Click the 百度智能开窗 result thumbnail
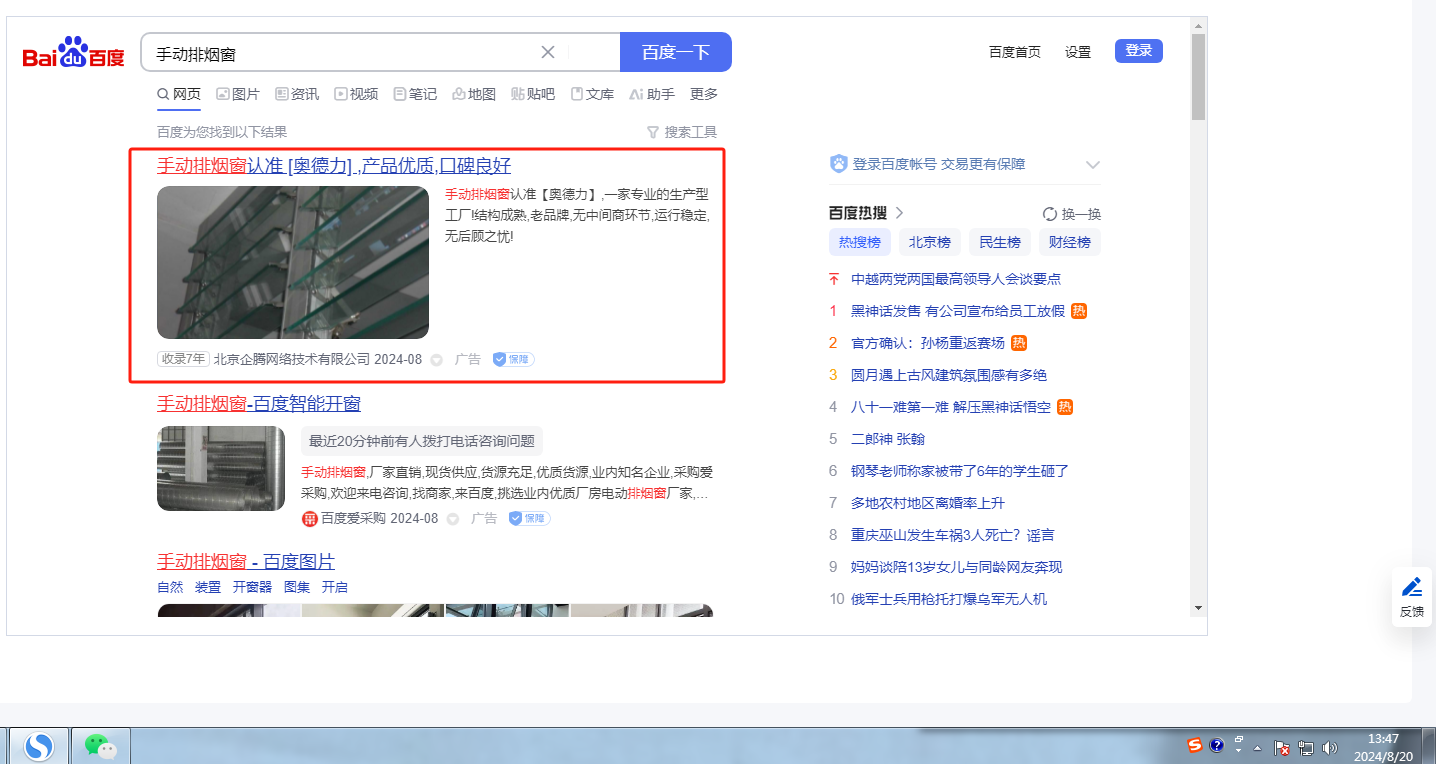Viewport: 1436px width, 764px height. coord(221,468)
